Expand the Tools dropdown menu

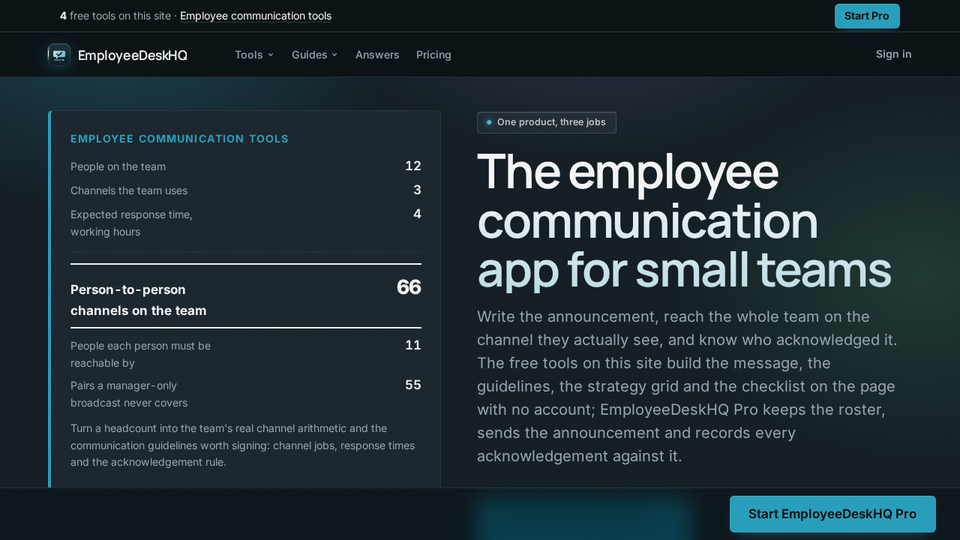coord(254,54)
